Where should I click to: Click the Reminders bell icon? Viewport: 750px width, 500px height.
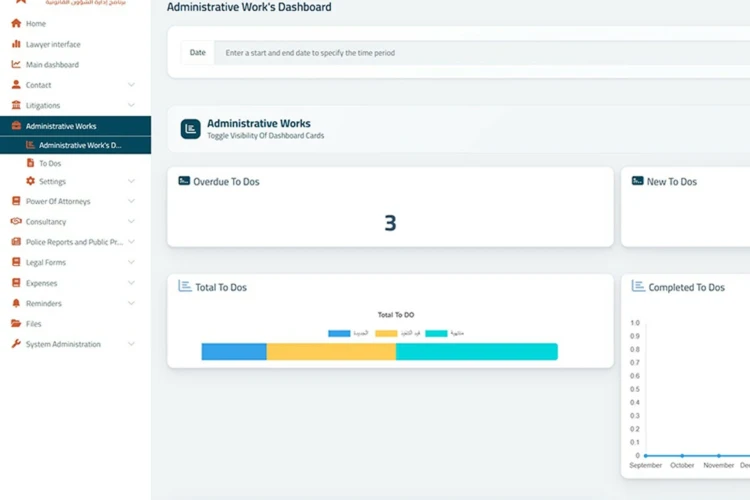click(16, 303)
